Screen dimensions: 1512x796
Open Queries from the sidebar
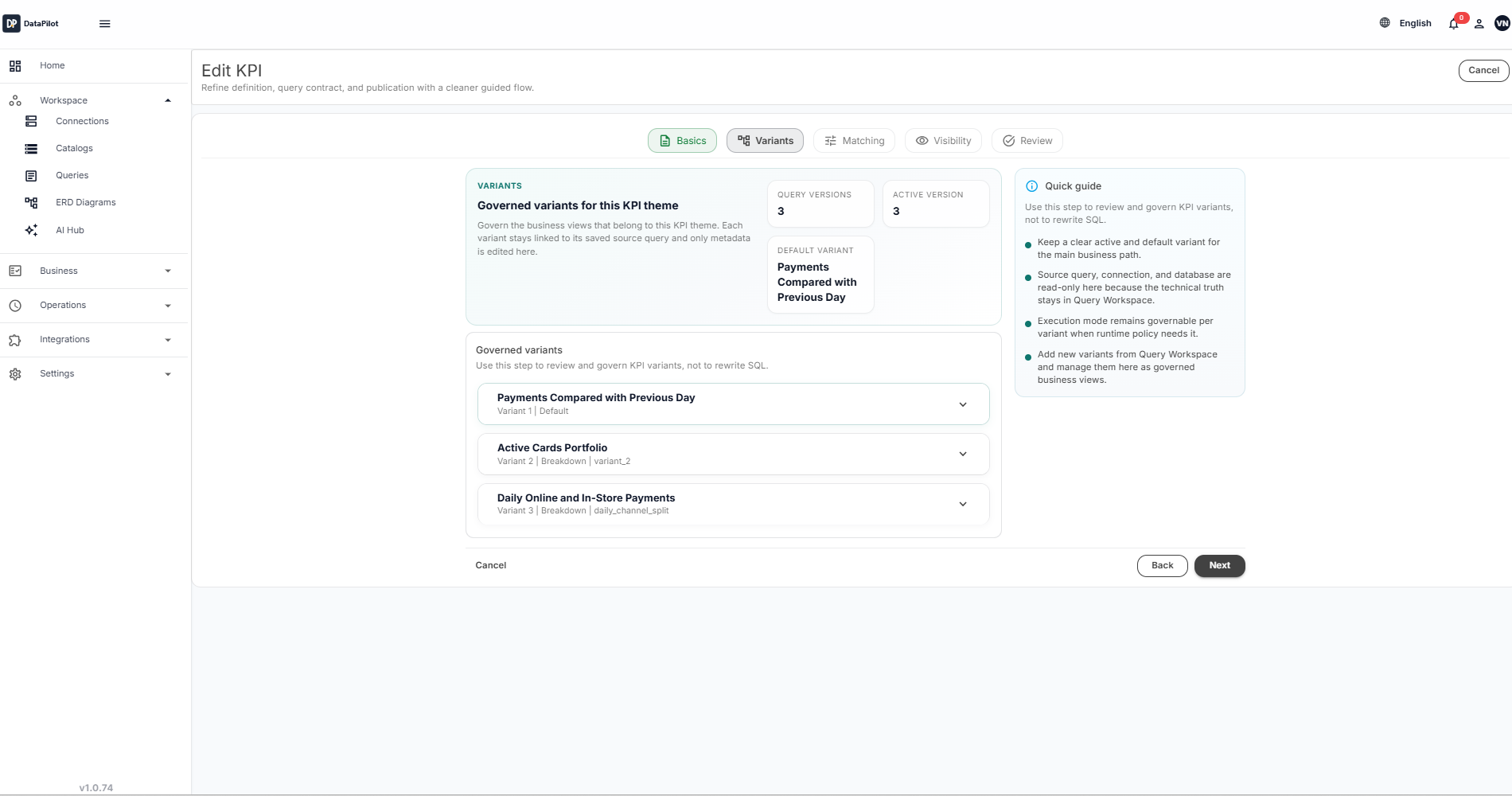72,175
